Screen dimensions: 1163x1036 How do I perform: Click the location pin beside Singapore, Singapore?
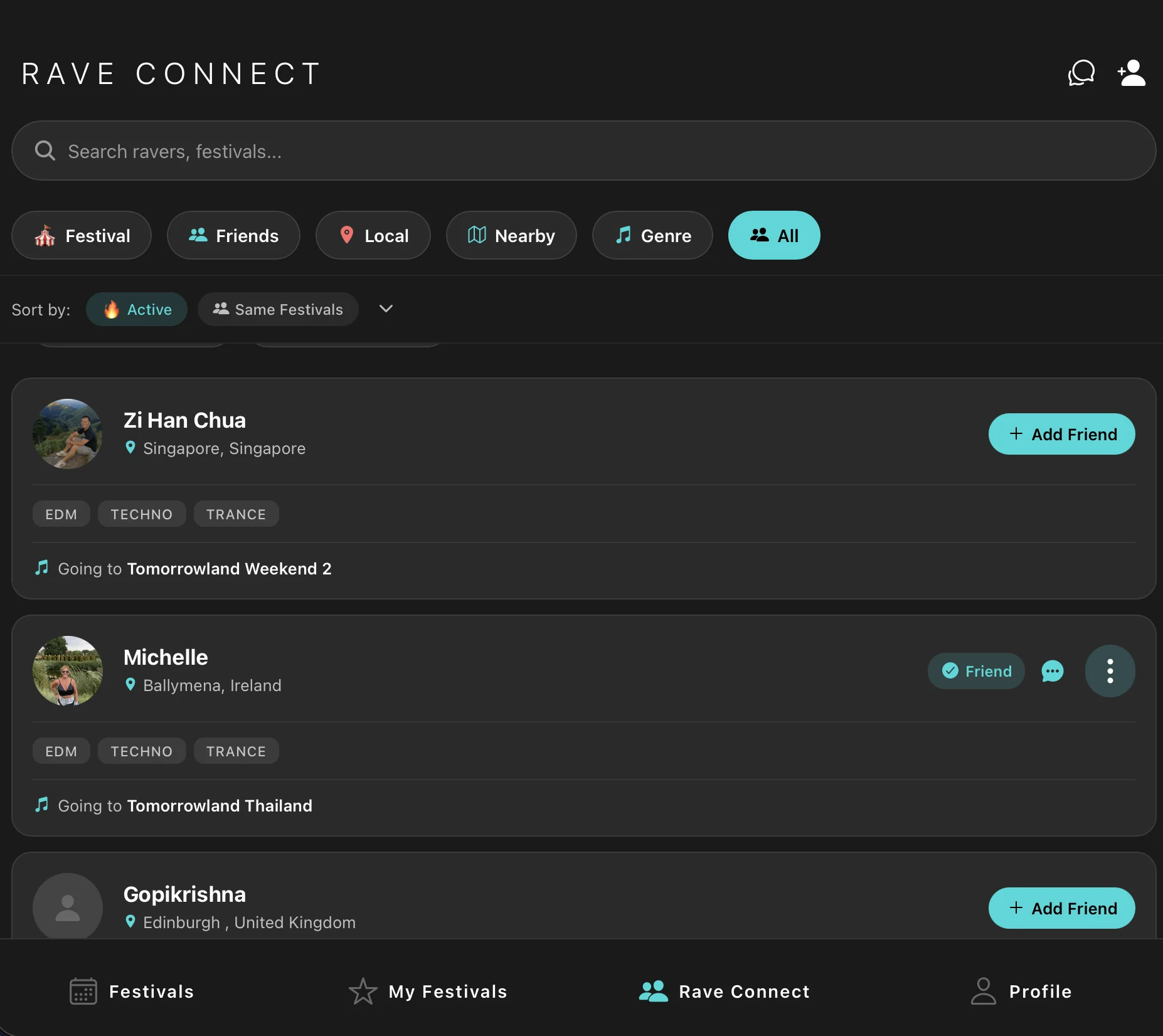coord(130,448)
